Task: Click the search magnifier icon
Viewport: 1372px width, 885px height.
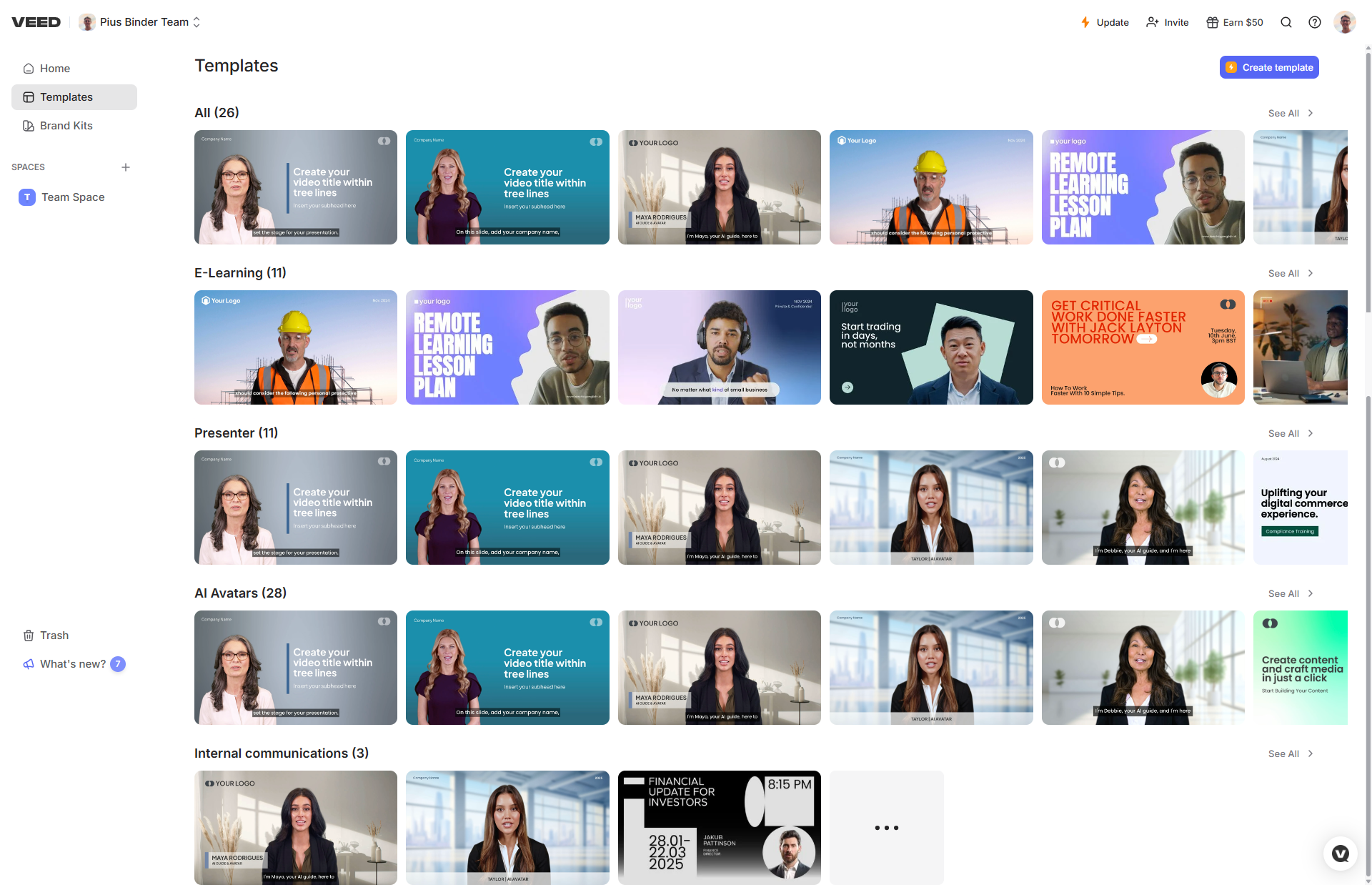Action: [1286, 22]
